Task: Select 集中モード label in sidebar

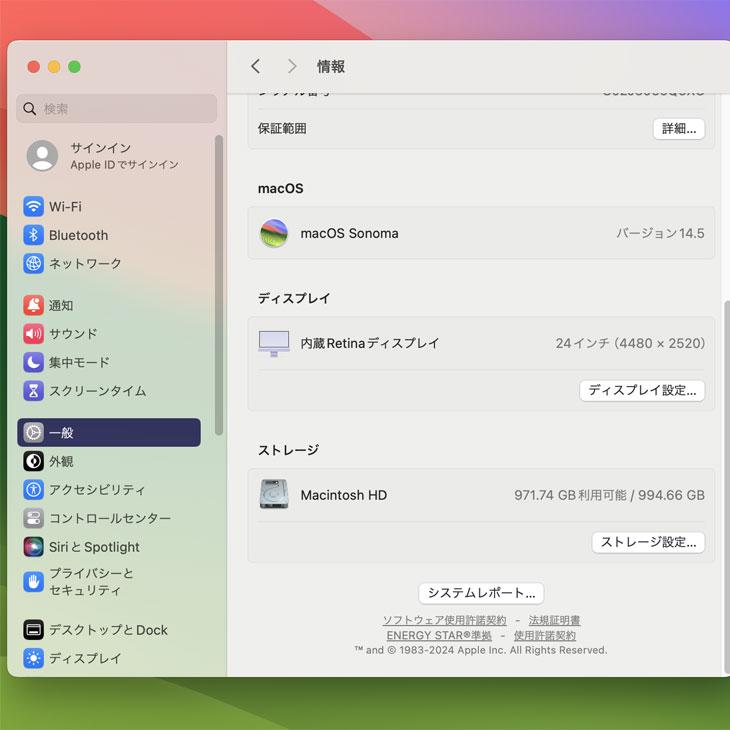Action: point(79,362)
